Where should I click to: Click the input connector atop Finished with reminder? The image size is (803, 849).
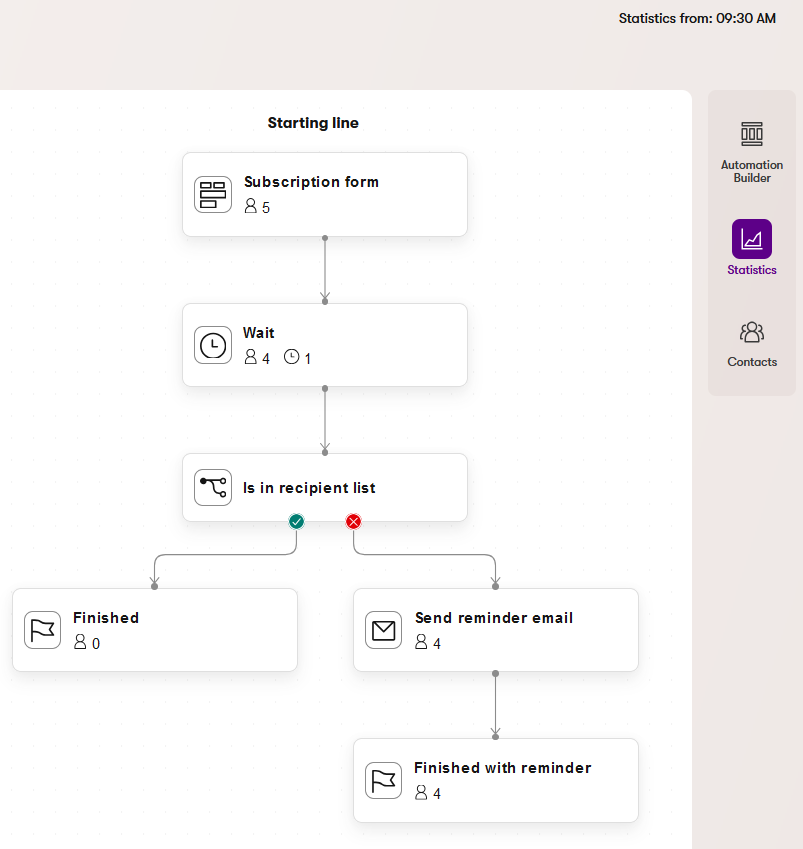tap(495, 736)
